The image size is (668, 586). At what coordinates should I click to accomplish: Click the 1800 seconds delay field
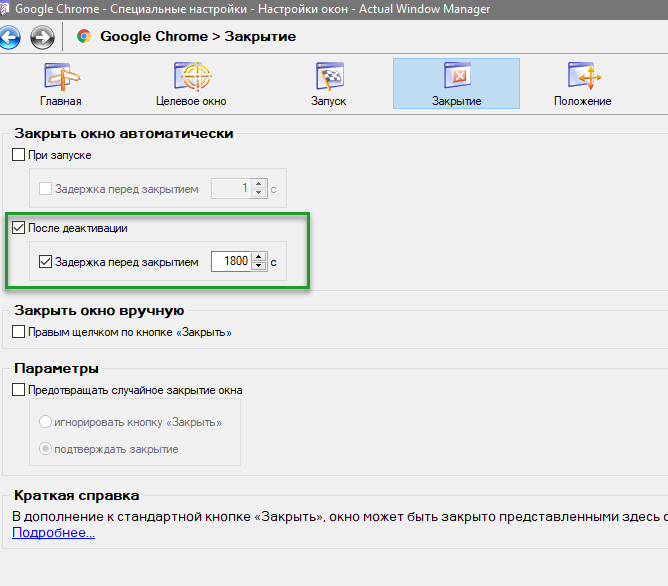(231, 261)
